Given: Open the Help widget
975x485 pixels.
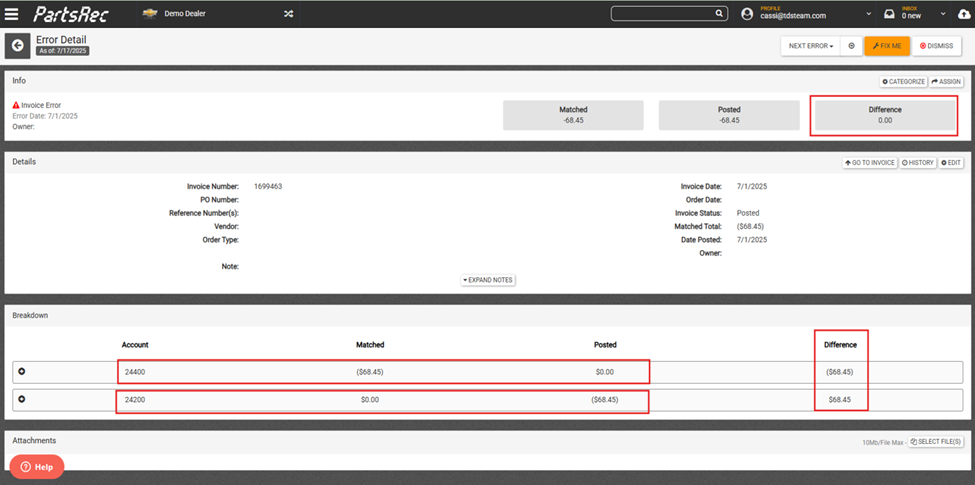Looking at the screenshot, I should [37, 467].
